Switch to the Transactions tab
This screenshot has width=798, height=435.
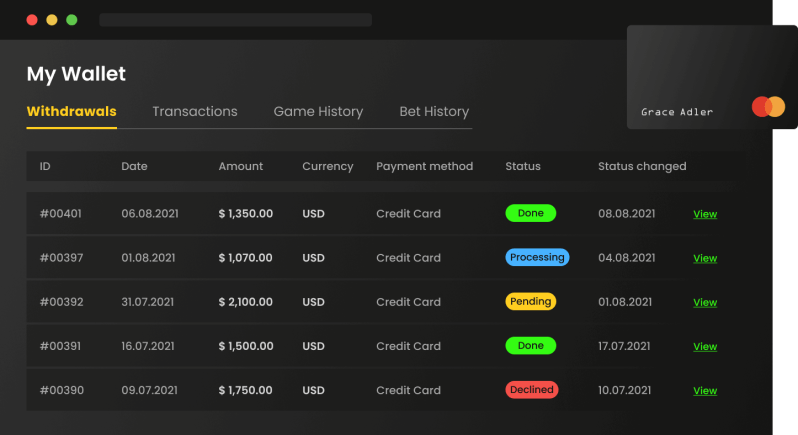(x=195, y=112)
